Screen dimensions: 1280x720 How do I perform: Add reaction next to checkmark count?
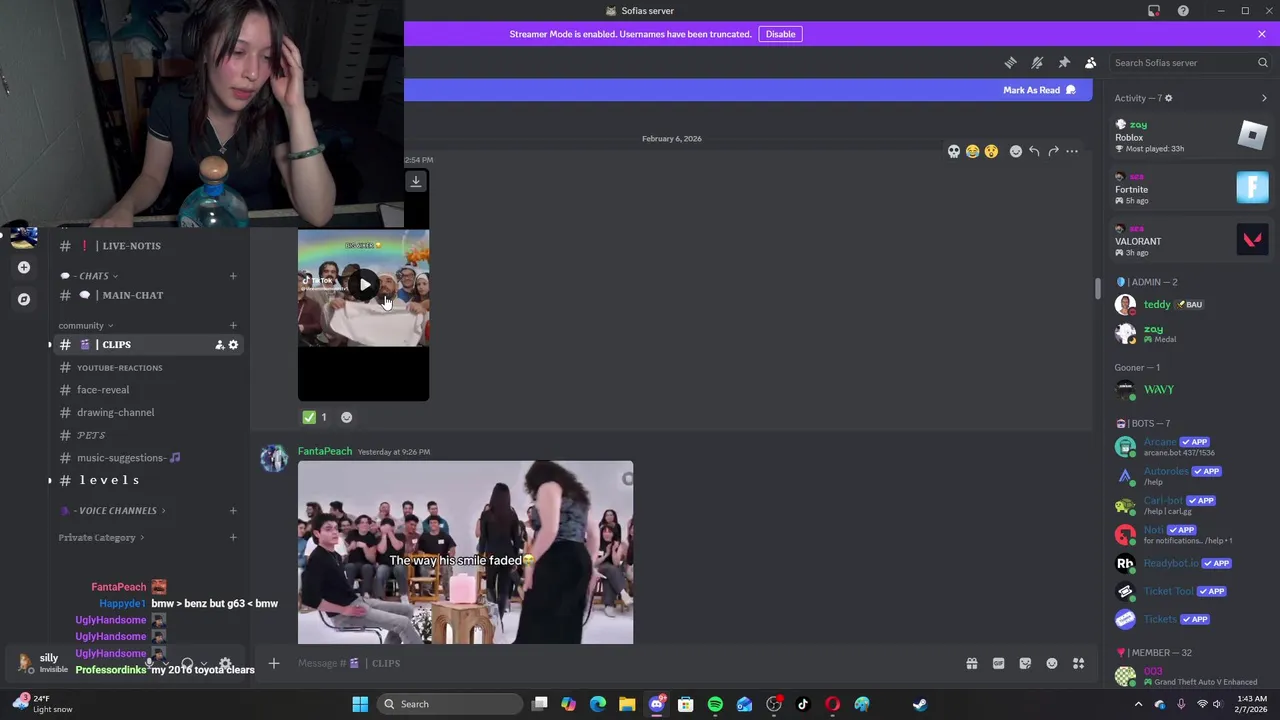pyautogui.click(x=346, y=417)
